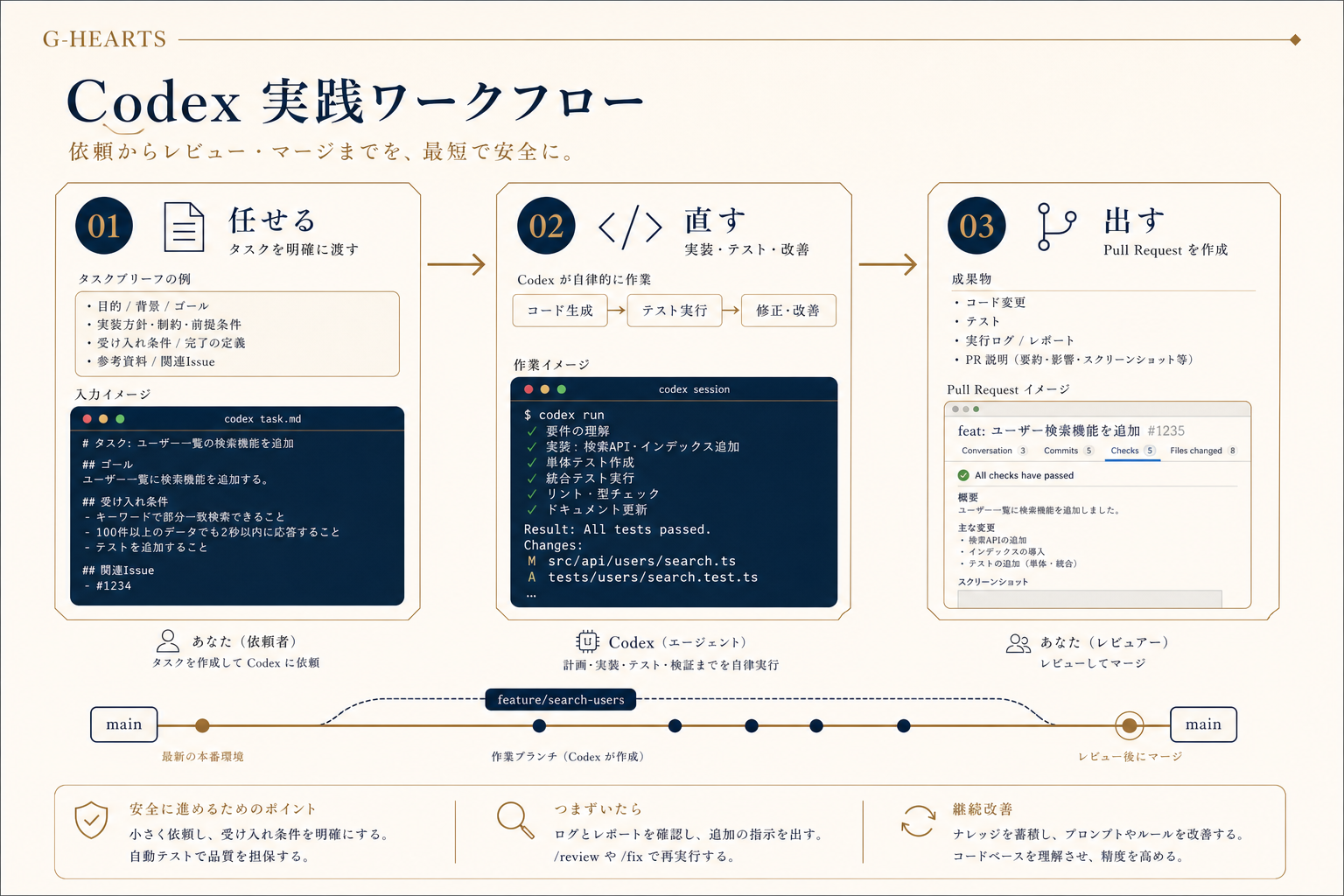This screenshot has height=896, width=1344.
Task: Click the checkmark next to 統合テスト実行
Action: [531, 478]
